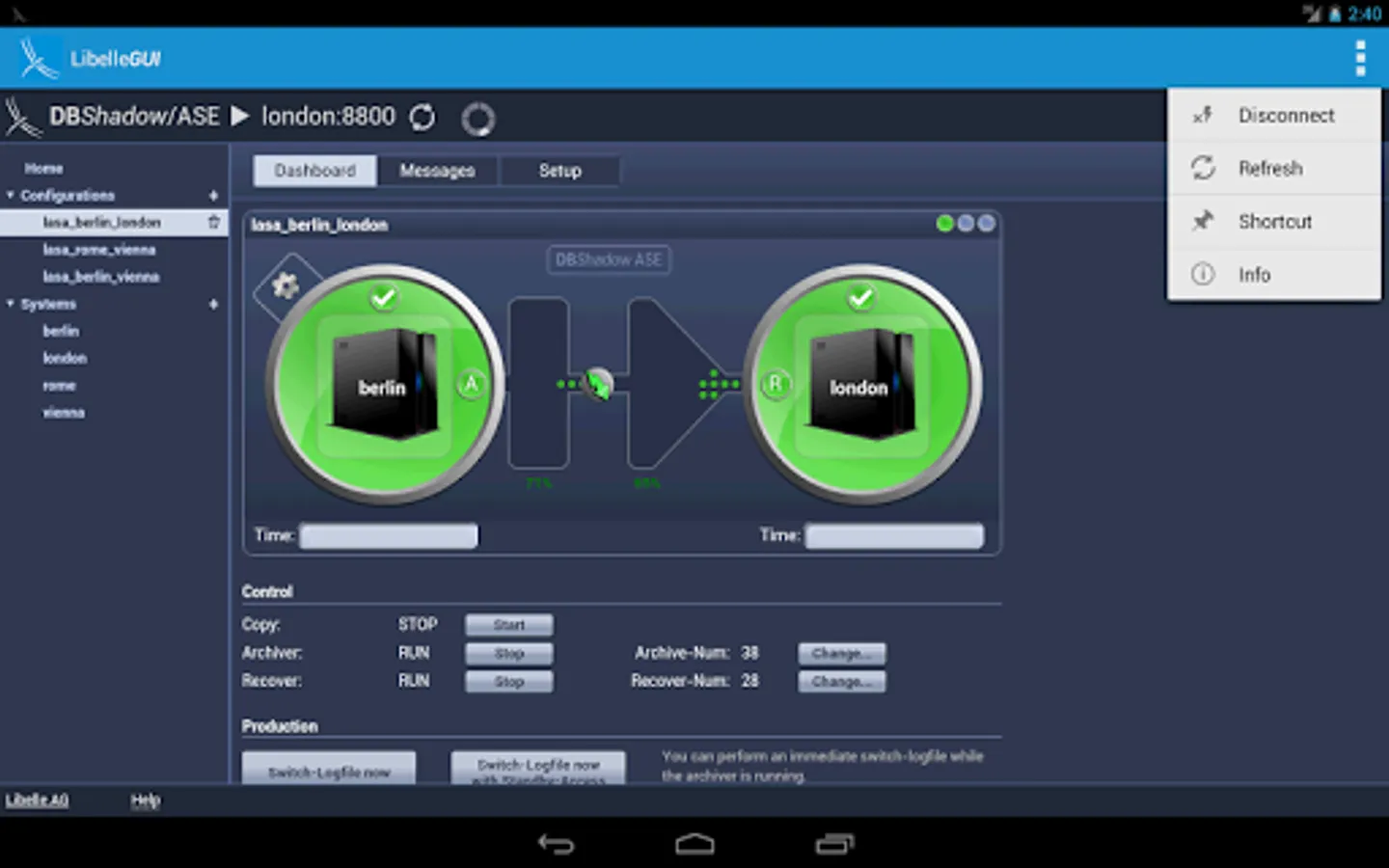The width and height of the screenshot is (1389, 868).
Task: Add a new configuration with plus icon
Action: coord(213,196)
